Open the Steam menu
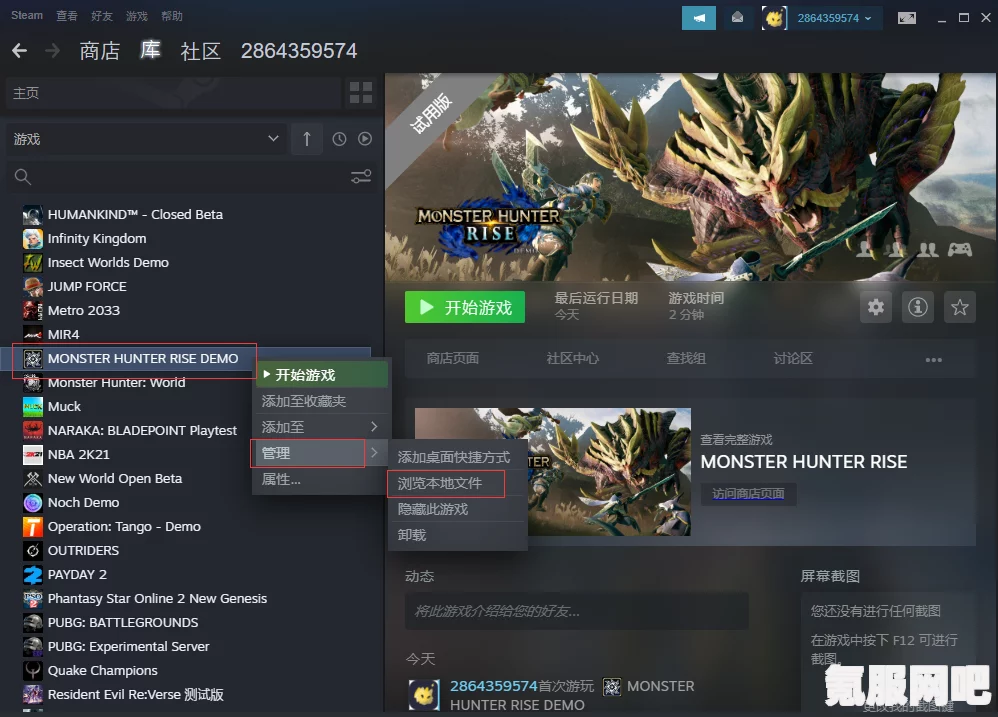The height and width of the screenshot is (717, 998). [27, 15]
